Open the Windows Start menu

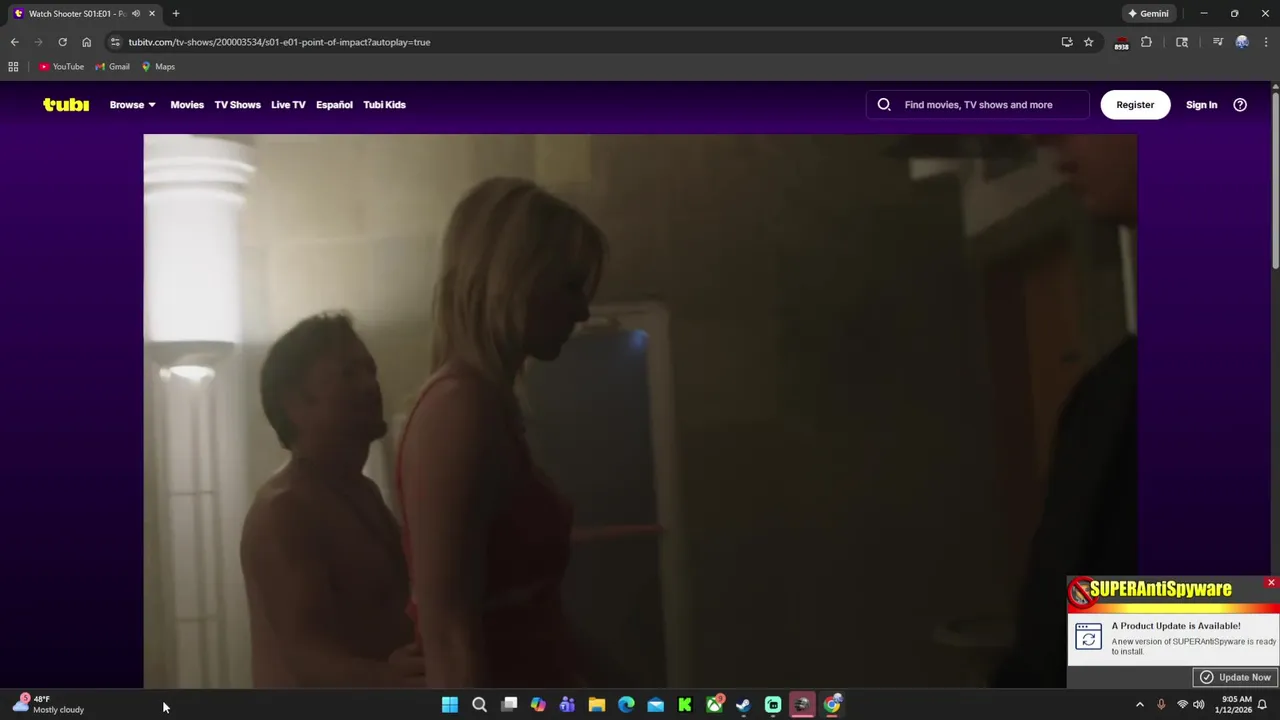tap(450, 705)
